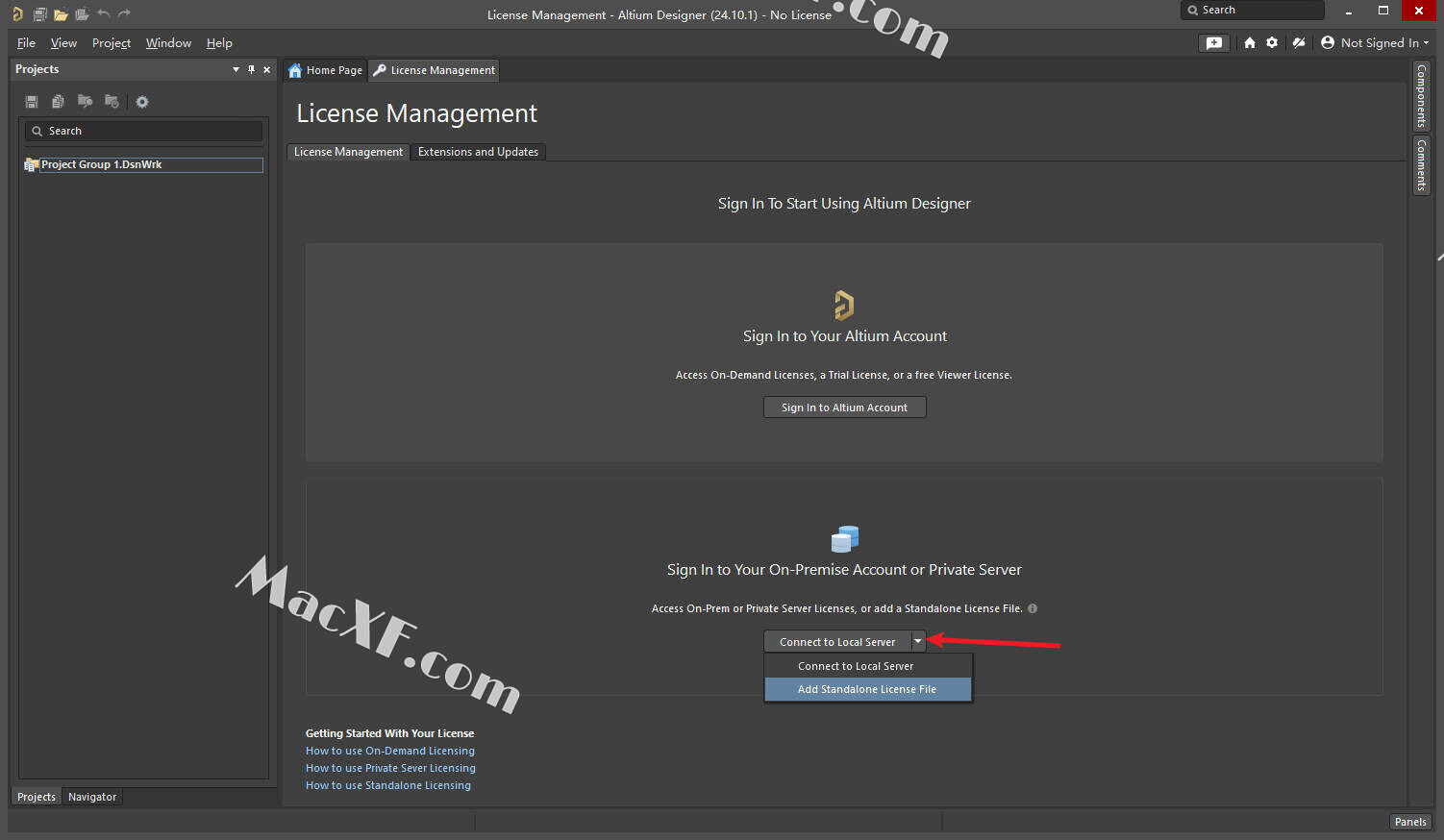Open a document with the folder icon
The image size is (1444, 840).
[x=61, y=13]
